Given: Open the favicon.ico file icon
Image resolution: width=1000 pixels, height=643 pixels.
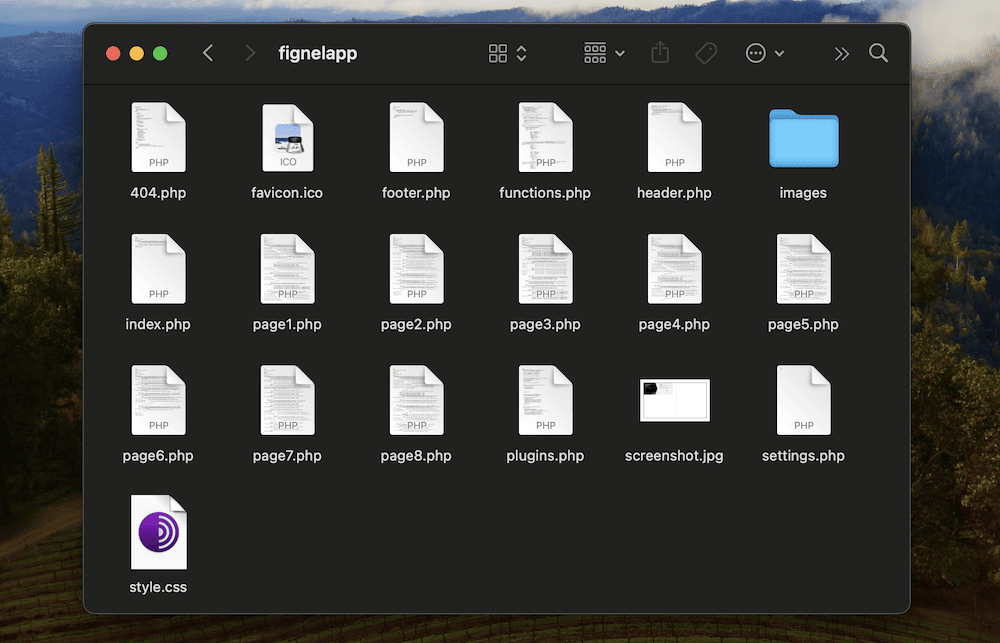Looking at the screenshot, I should [x=288, y=138].
